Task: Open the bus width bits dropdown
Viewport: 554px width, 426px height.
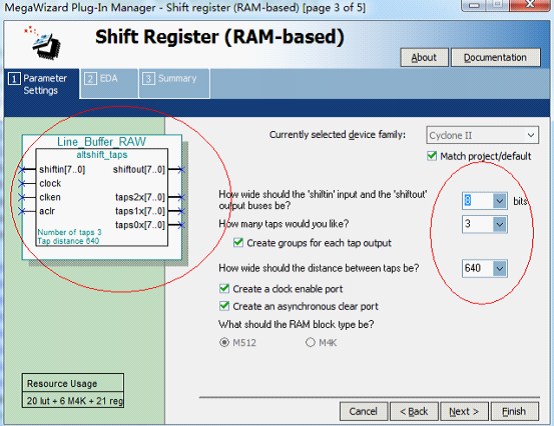Action: pyautogui.click(x=500, y=201)
